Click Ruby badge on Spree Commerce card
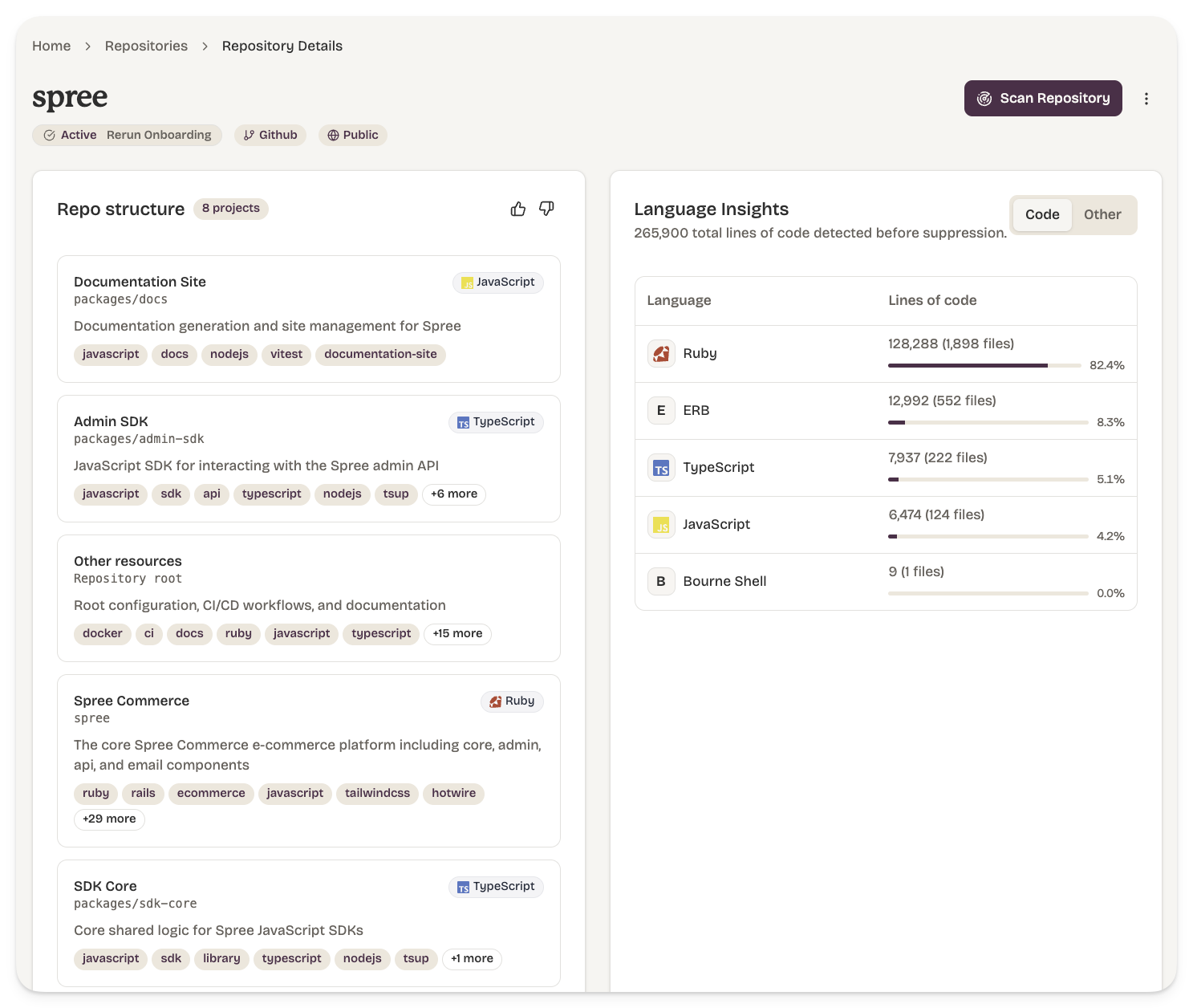This screenshot has width=1193, height=1008. pyautogui.click(x=512, y=701)
